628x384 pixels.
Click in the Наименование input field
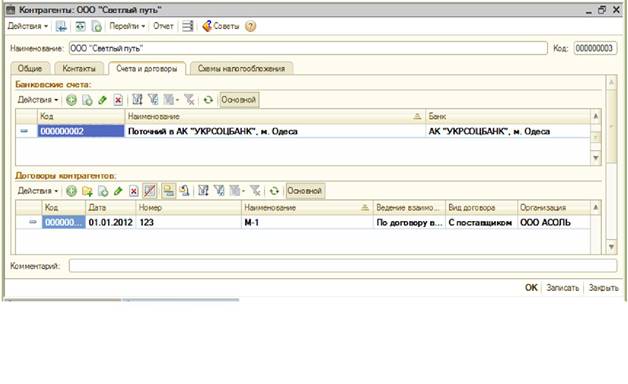[308, 48]
